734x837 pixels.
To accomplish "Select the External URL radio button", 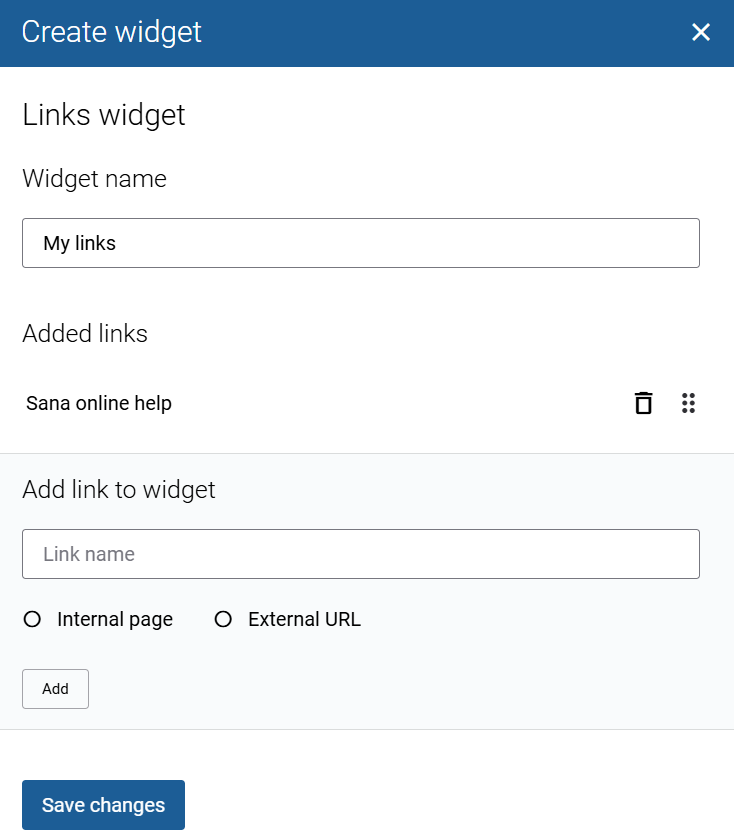I will tap(223, 619).
